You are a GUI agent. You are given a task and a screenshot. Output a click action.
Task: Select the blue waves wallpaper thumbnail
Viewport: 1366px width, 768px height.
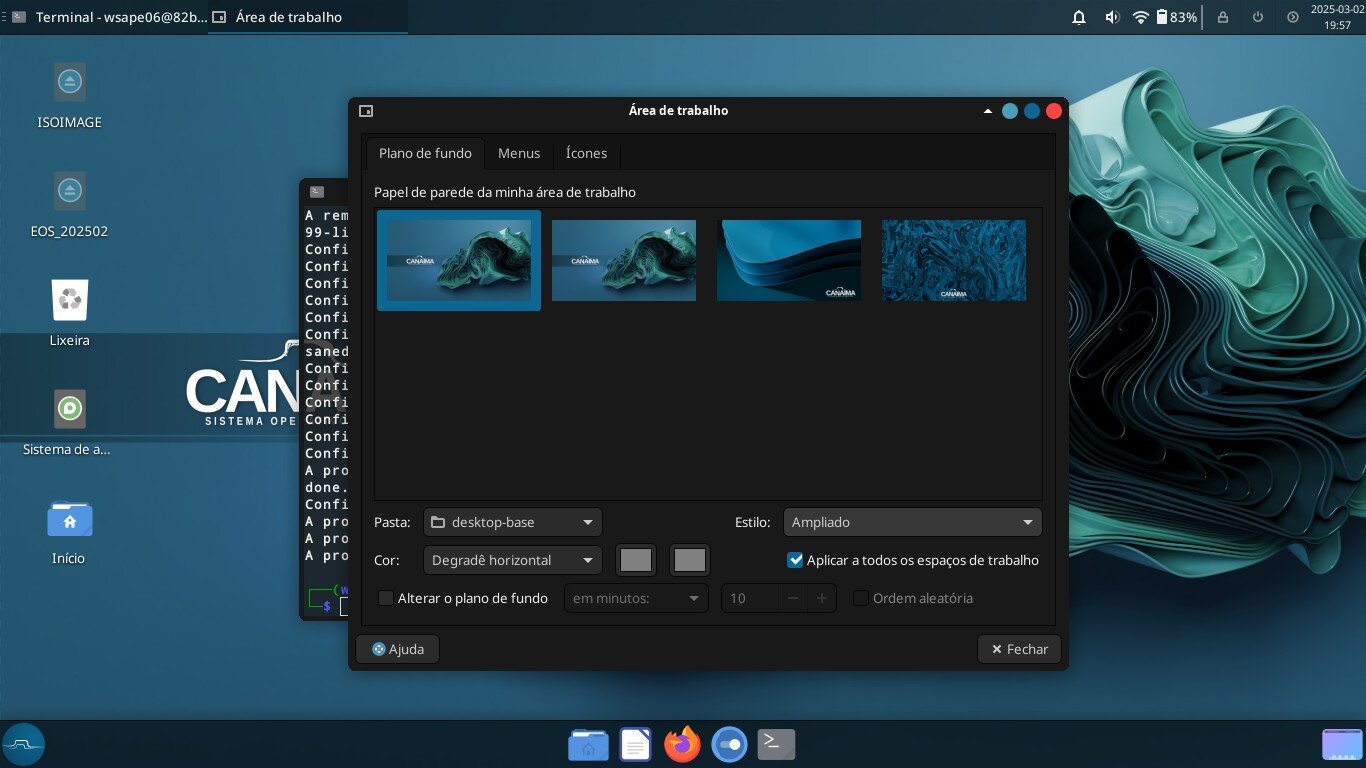[x=789, y=260]
